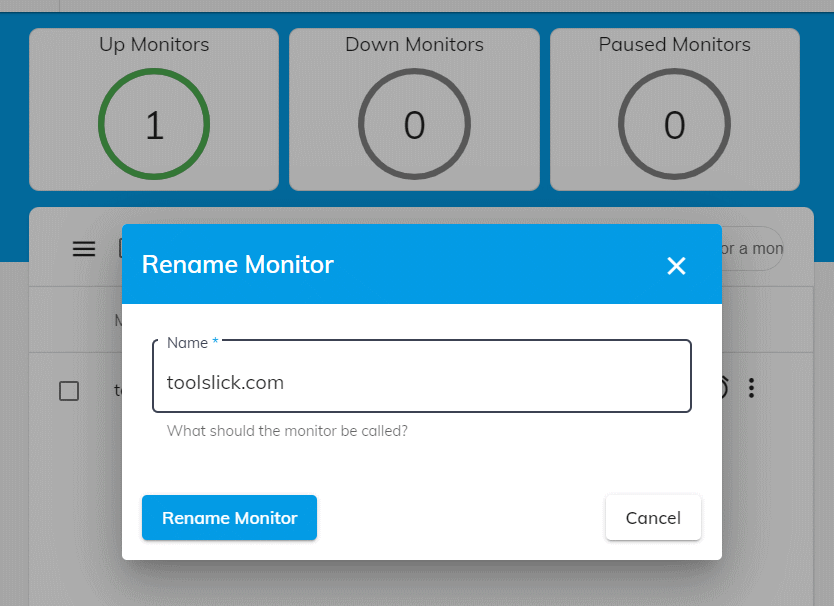This screenshot has height=606, width=834.
Task: Cancel the rename operation
Action: pos(653,517)
